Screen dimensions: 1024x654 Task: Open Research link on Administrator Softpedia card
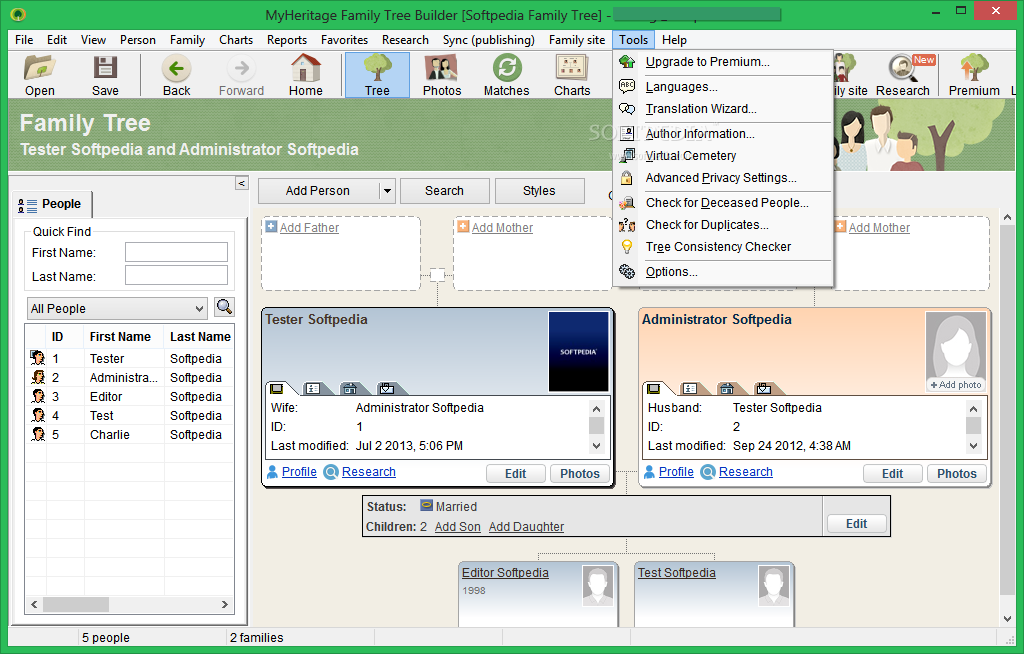pos(745,472)
